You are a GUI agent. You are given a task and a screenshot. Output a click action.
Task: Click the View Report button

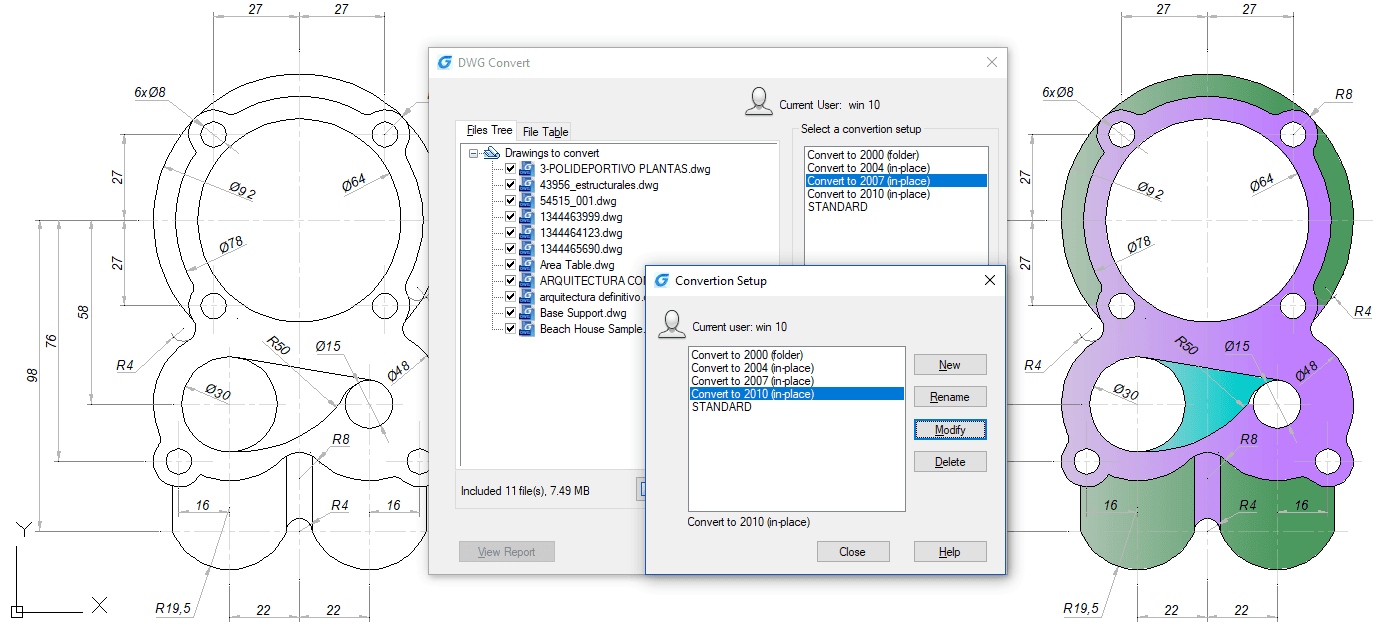coord(507,552)
